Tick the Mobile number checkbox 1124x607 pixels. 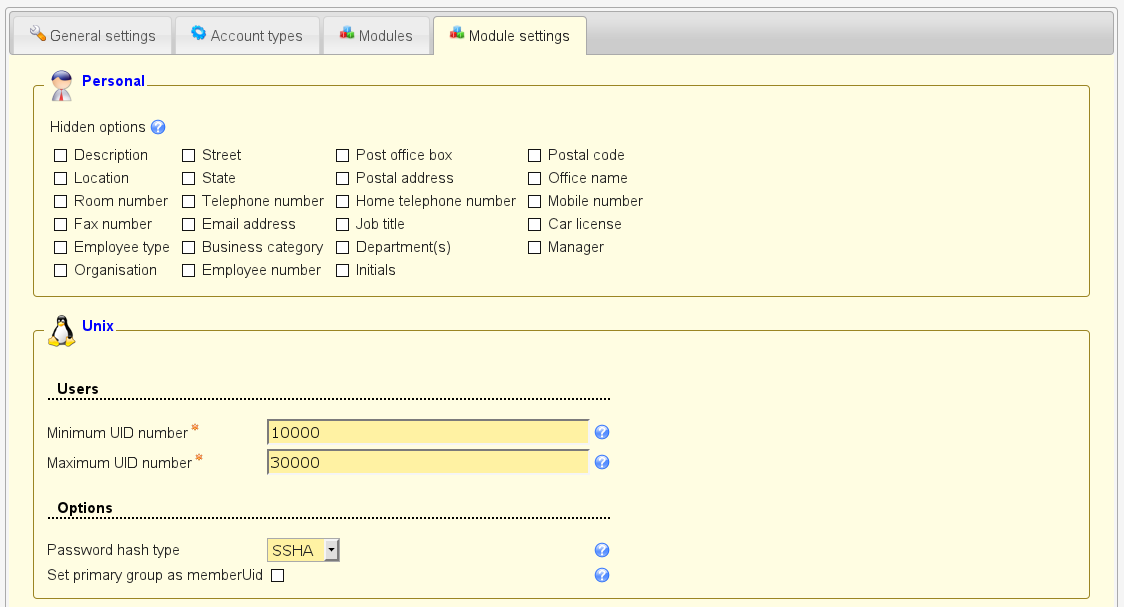click(x=535, y=201)
